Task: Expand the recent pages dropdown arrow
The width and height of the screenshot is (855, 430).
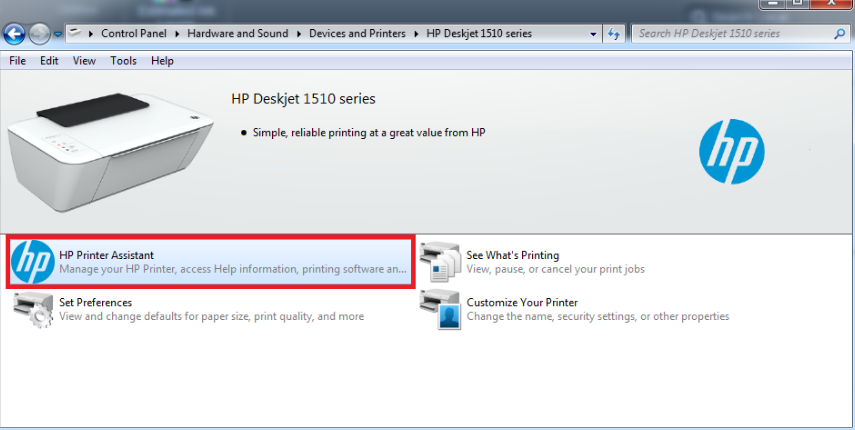Action: click(57, 34)
